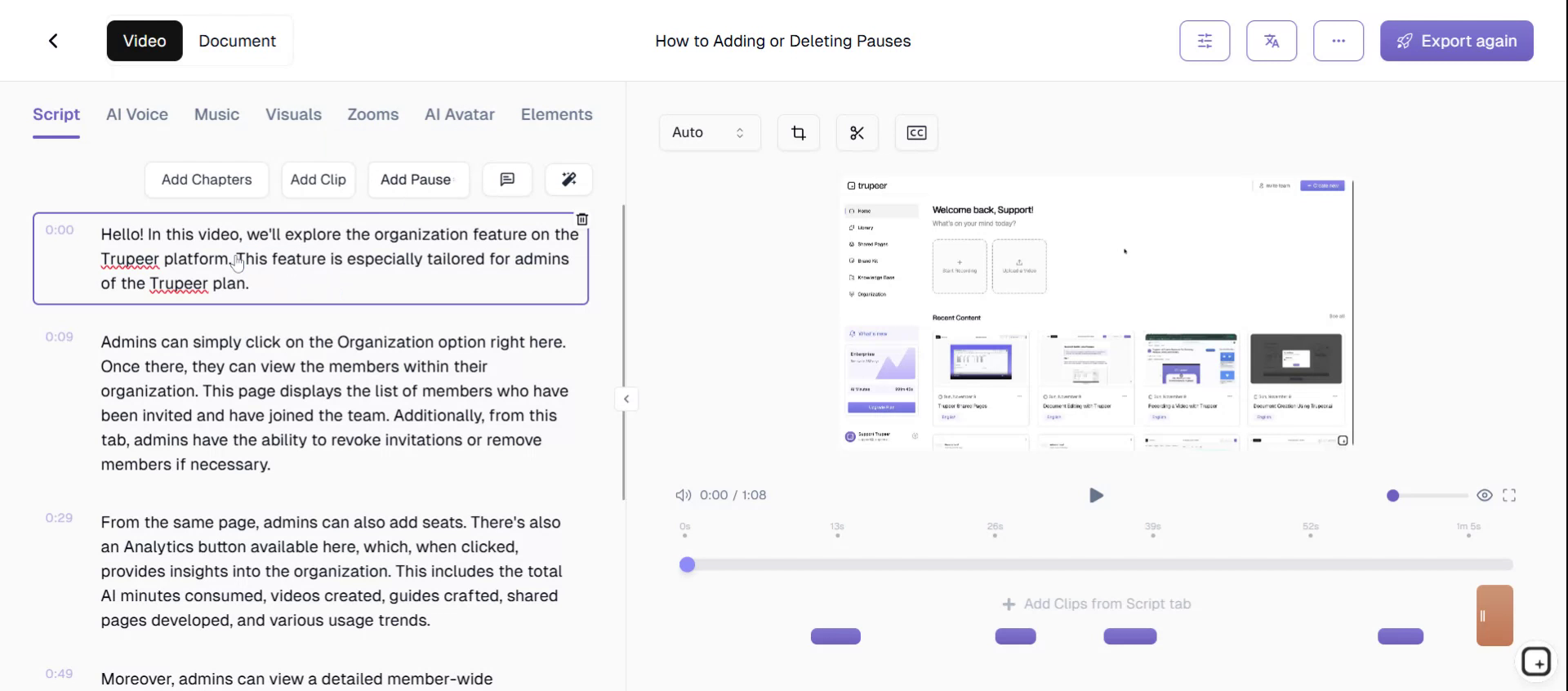Open the Visuals tab

(x=293, y=114)
